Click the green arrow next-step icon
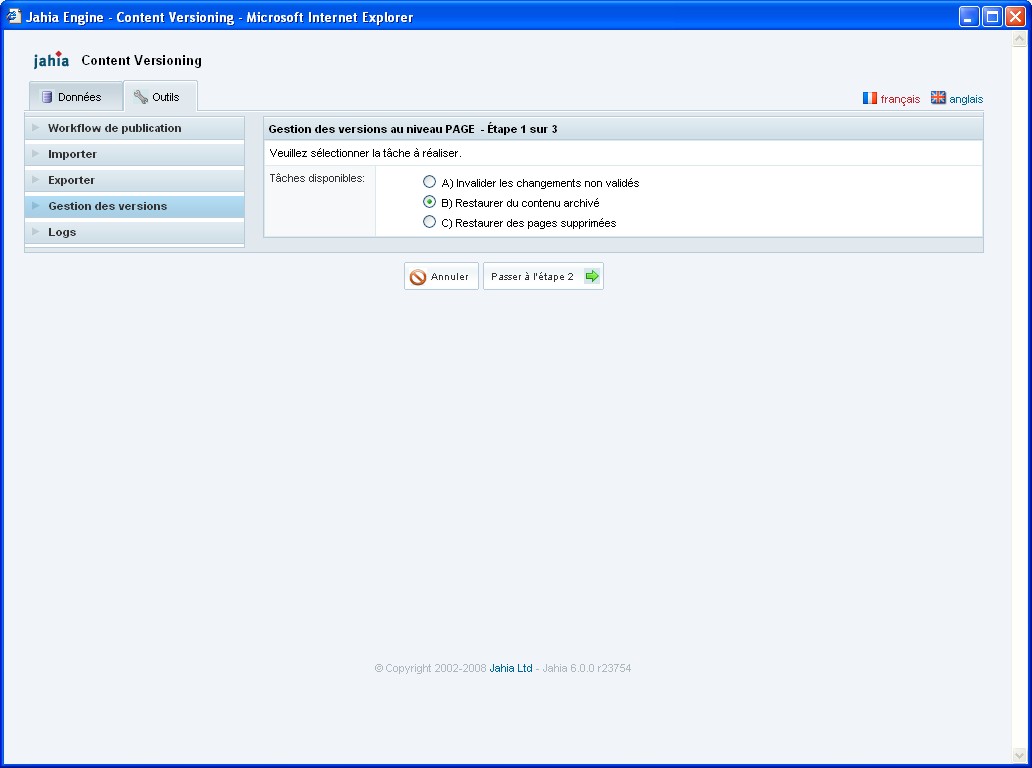 tap(592, 276)
